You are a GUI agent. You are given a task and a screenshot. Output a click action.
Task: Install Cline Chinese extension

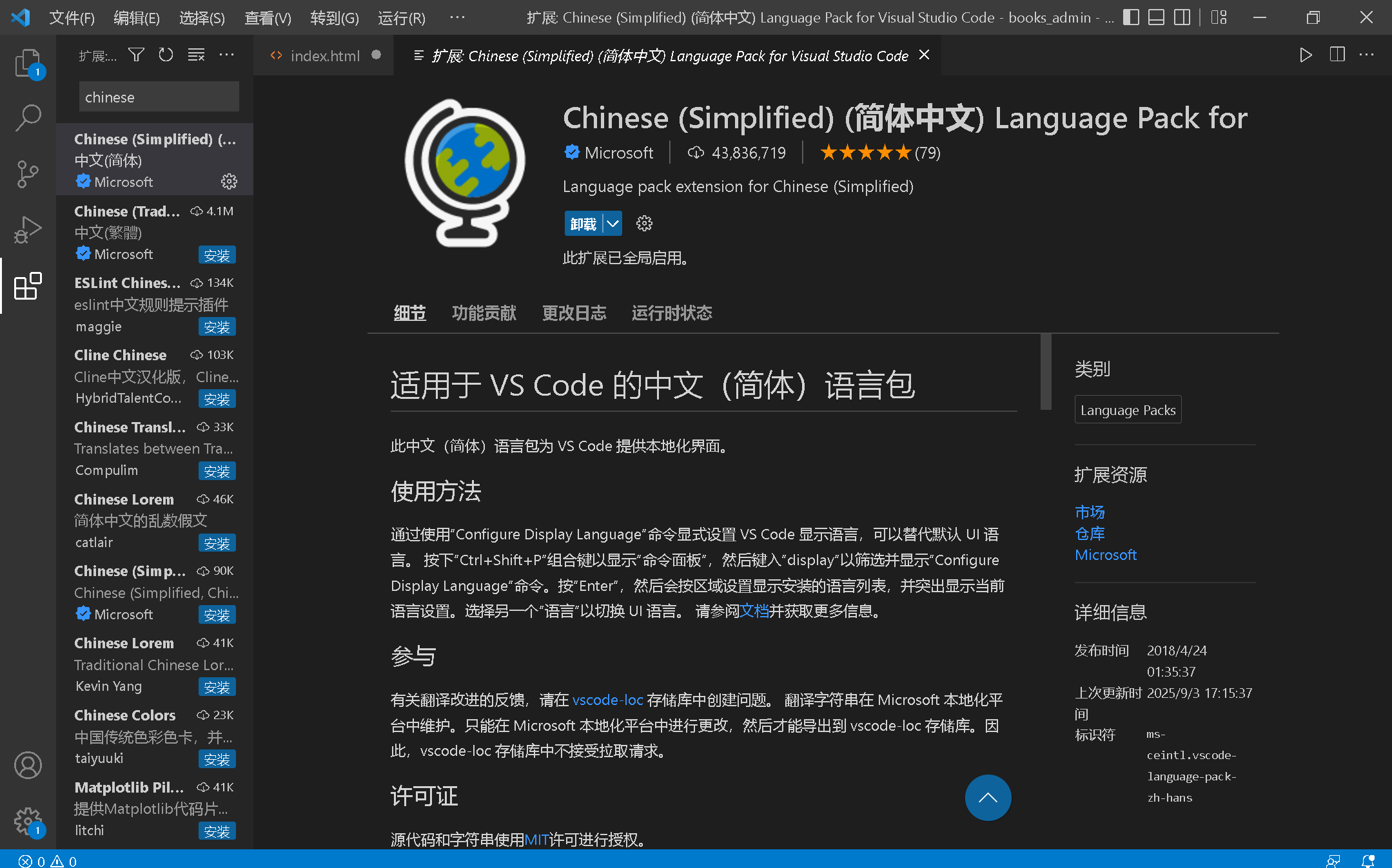point(217,400)
